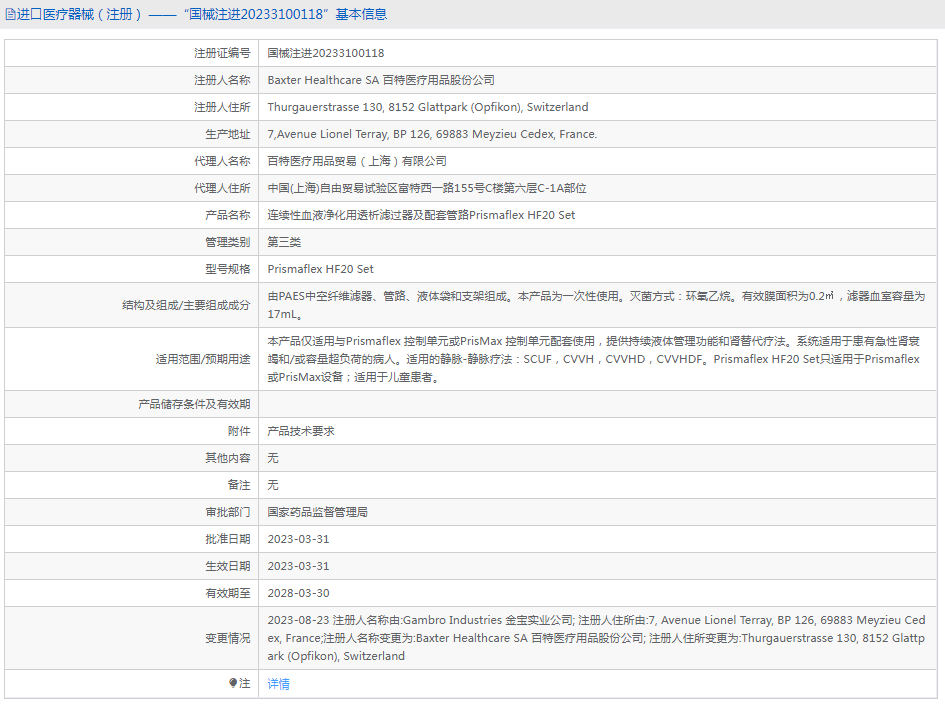This screenshot has height=705, width=945.
Task: Select the 2023-03-31 date in 批准日期 row
Action: (298, 539)
